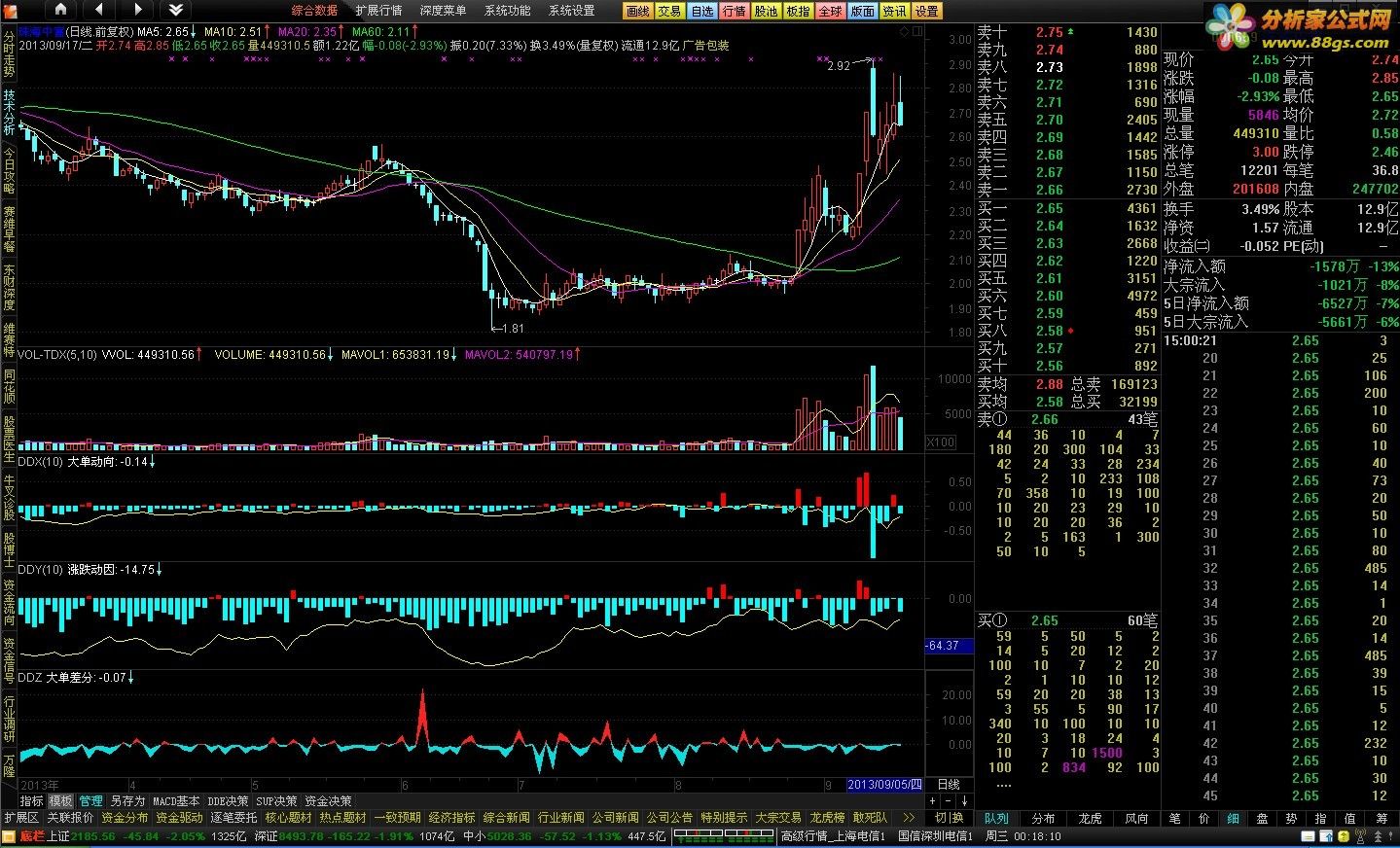1400x848 pixels.
Task: Open the 资讯 news toolbar button
Action: coord(894,11)
